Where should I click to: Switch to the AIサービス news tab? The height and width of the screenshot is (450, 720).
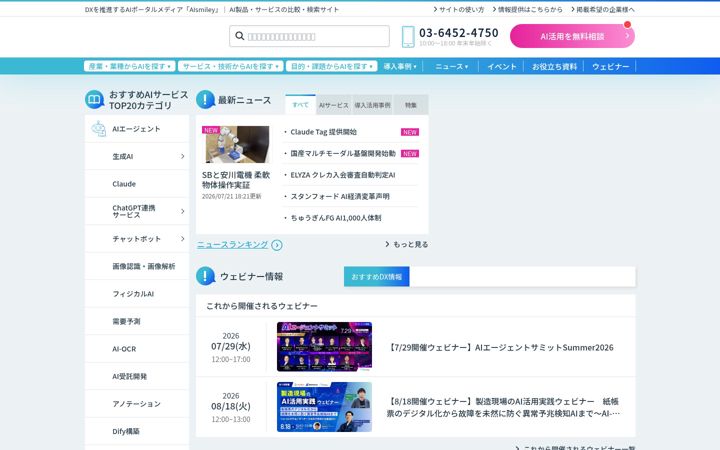(x=334, y=105)
